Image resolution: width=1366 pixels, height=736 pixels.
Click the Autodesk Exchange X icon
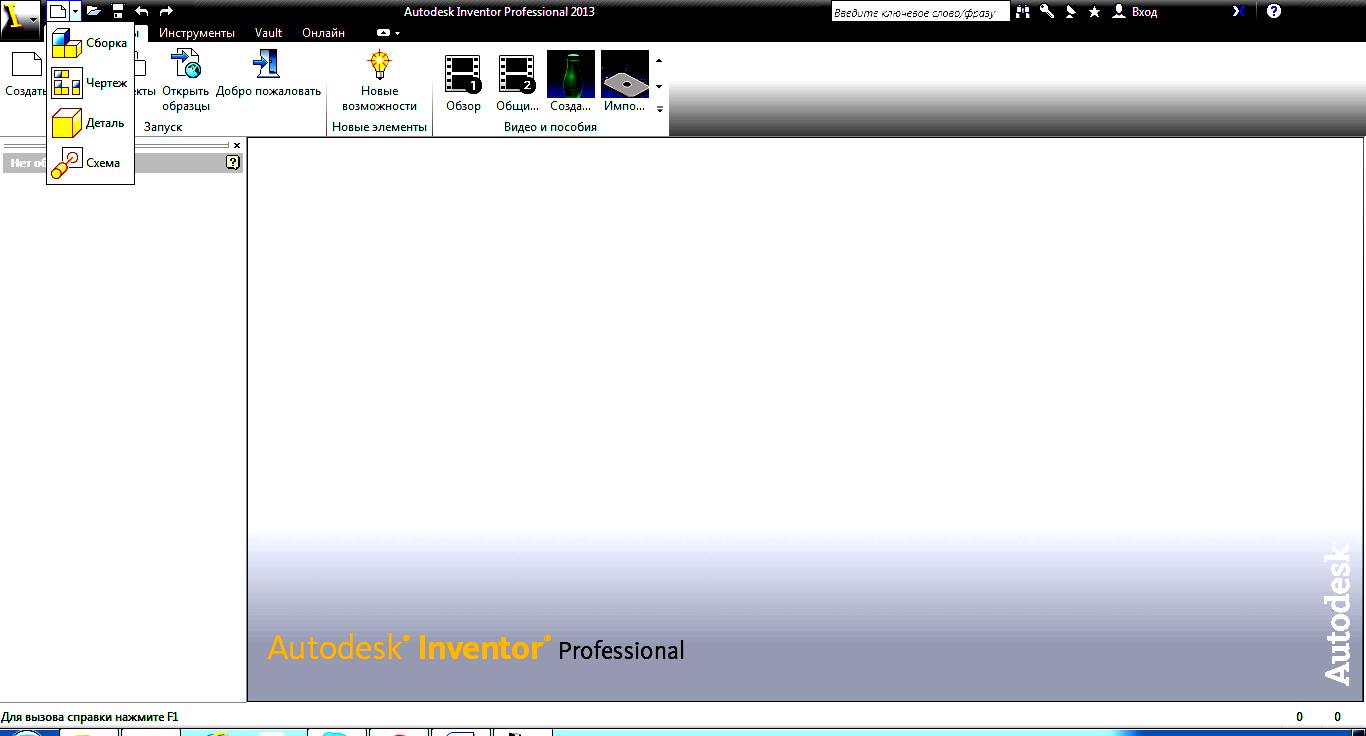[1239, 12]
